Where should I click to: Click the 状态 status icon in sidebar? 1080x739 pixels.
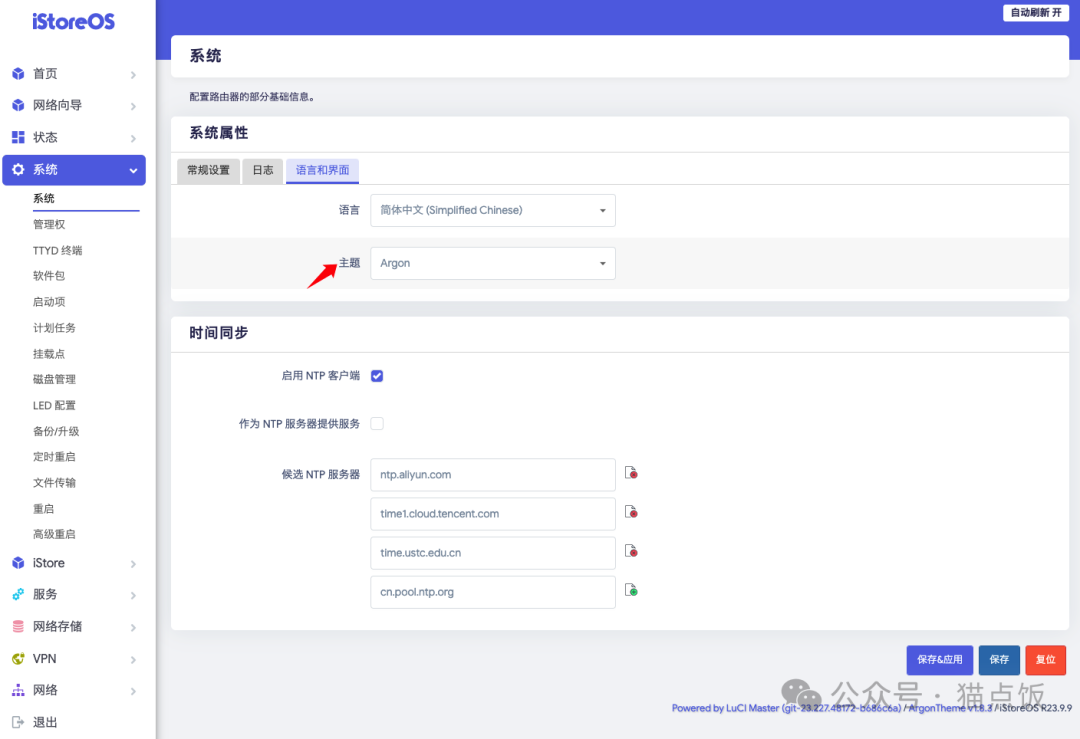(18, 137)
